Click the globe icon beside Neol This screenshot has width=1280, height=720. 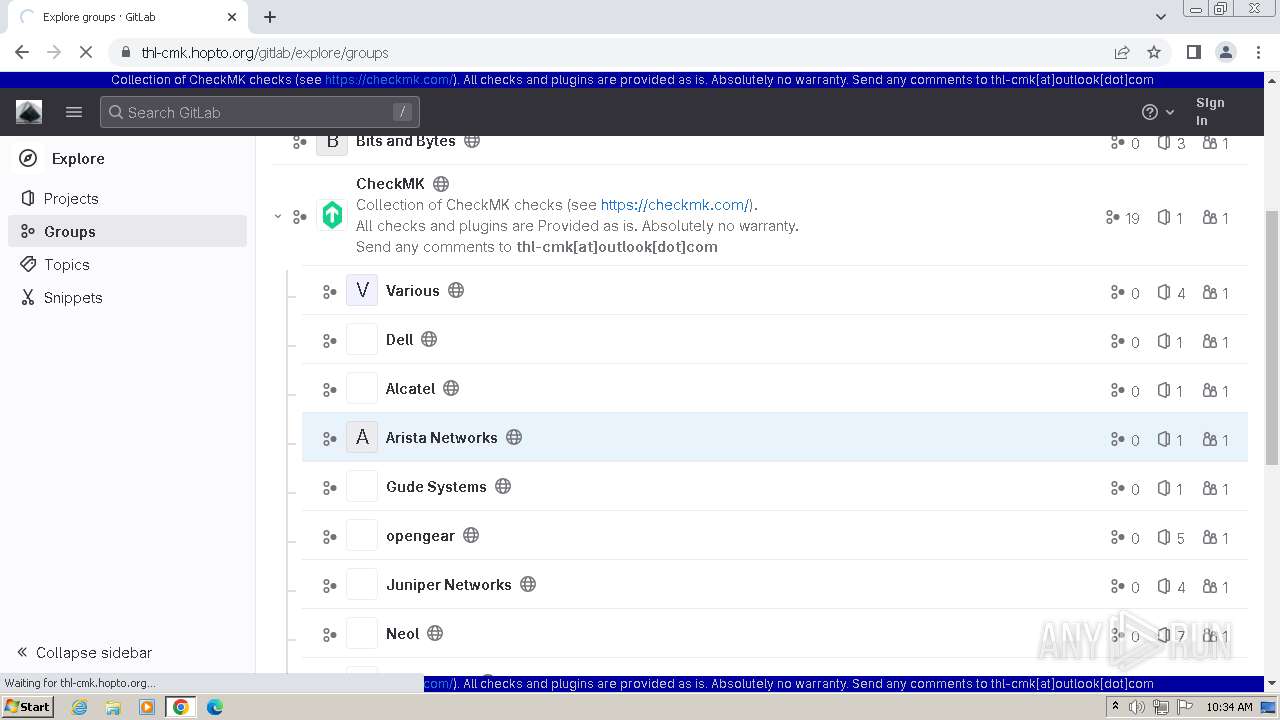pyautogui.click(x=435, y=633)
